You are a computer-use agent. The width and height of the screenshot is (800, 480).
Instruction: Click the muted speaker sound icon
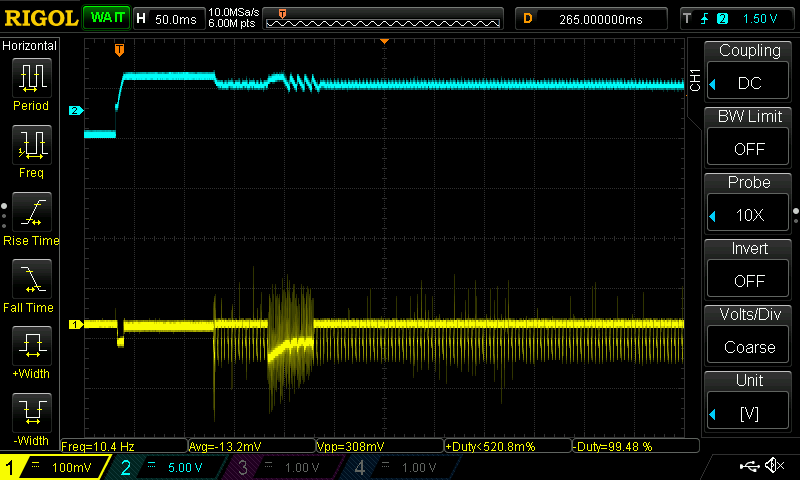coord(775,465)
